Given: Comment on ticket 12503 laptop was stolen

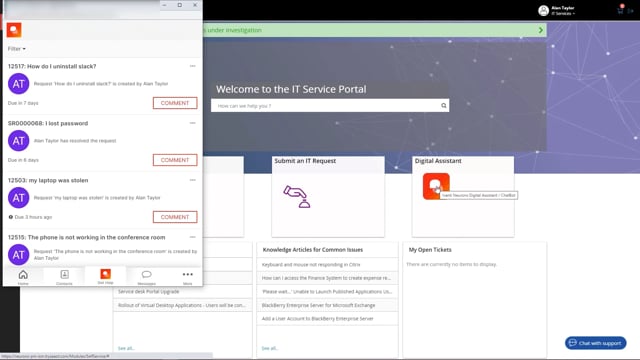Looking at the screenshot, I should click(175, 217).
